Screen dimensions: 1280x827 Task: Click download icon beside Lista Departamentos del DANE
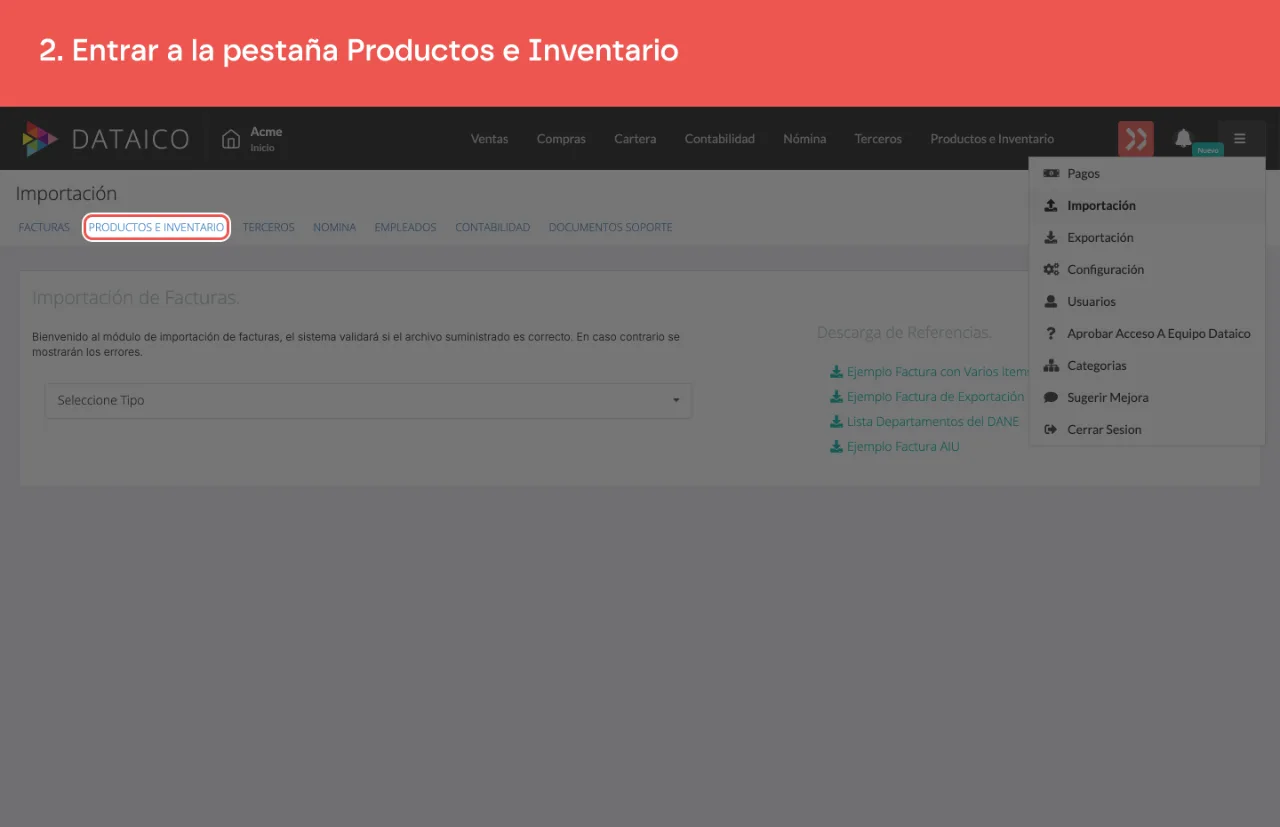point(836,422)
